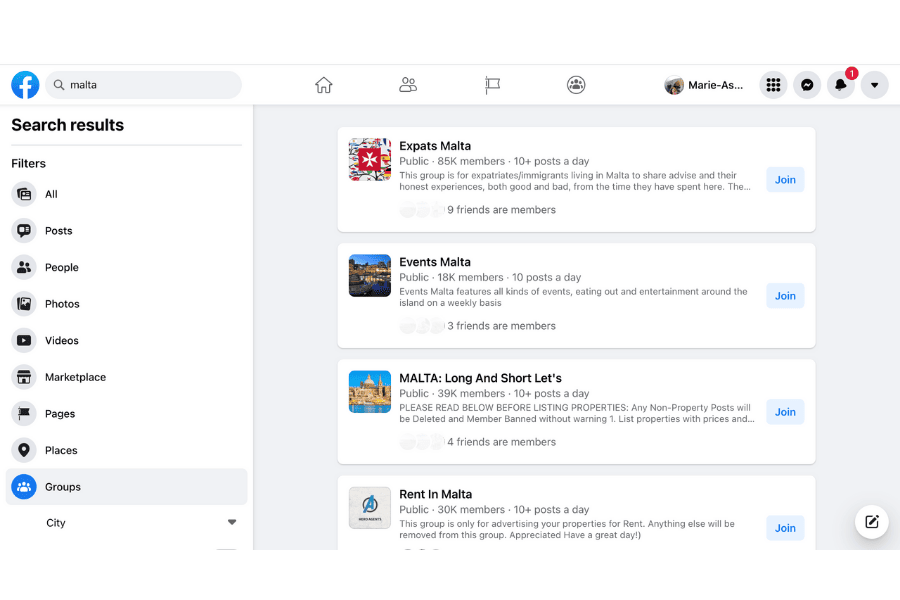Click the magnifier search icon
Image resolution: width=900 pixels, height=600 pixels.
[59, 85]
